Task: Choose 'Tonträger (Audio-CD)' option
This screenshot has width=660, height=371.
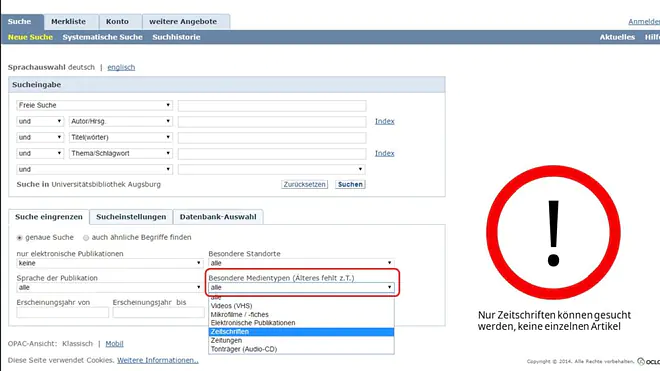Action: tap(301, 349)
